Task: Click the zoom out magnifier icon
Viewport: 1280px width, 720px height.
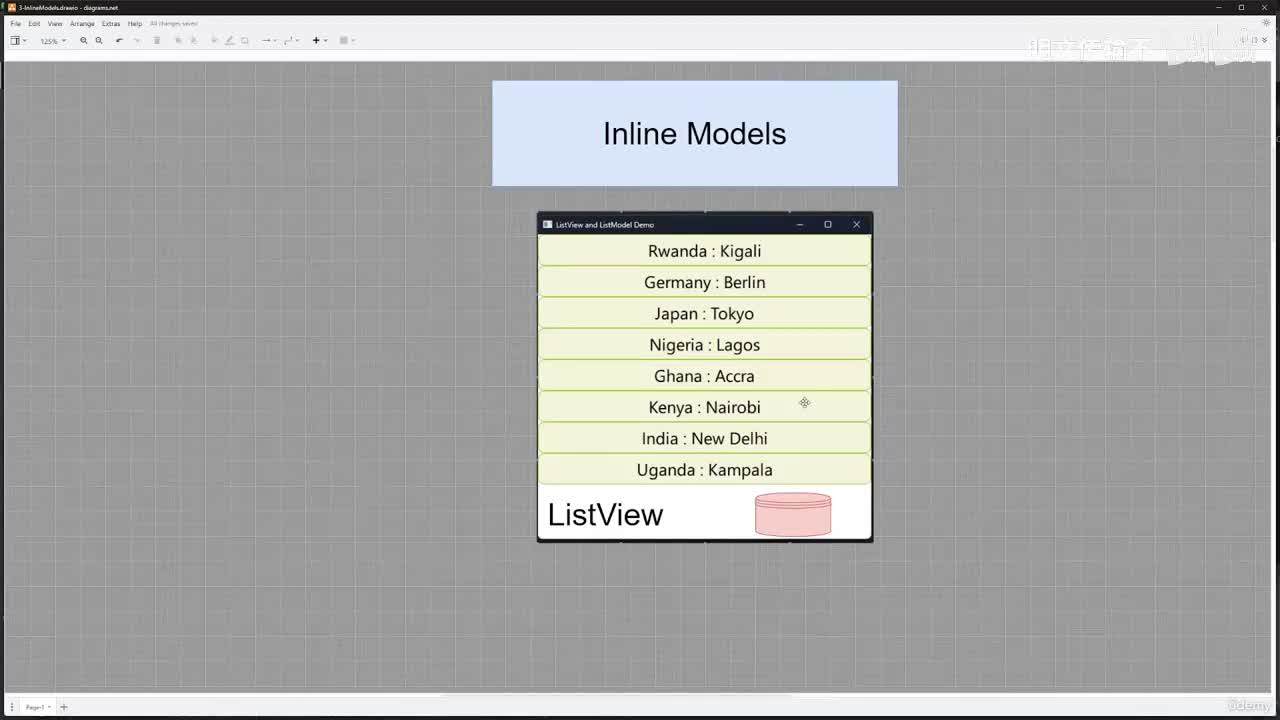Action: click(x=99, y=40)
